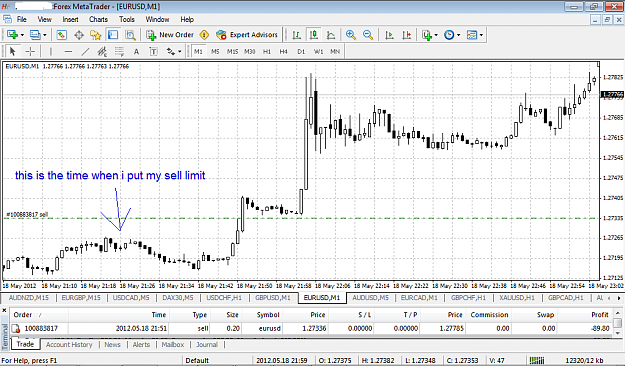Zoom out on the chart
625x366 pixels.
point(368,35)
